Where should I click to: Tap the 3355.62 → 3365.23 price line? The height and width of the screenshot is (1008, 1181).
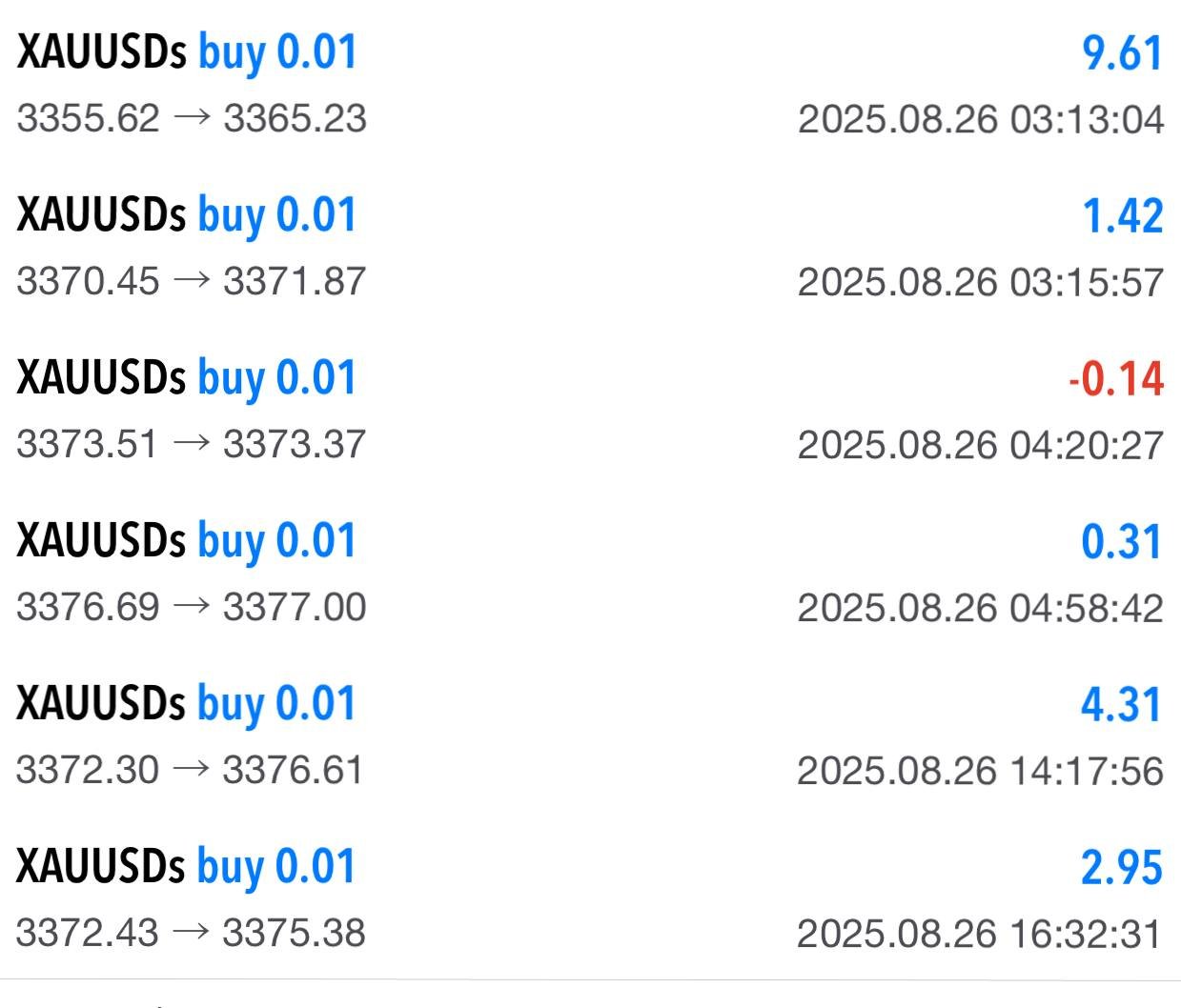pyautogui.click(x=192, y=119)
